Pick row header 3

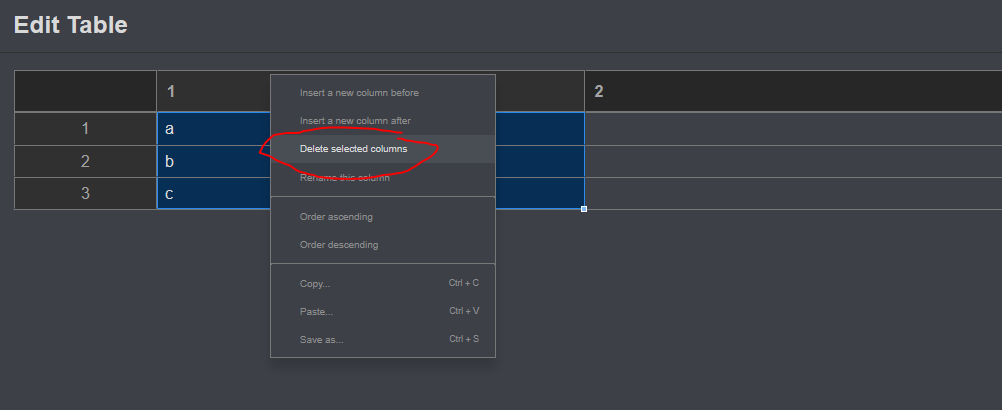[85, 194]
